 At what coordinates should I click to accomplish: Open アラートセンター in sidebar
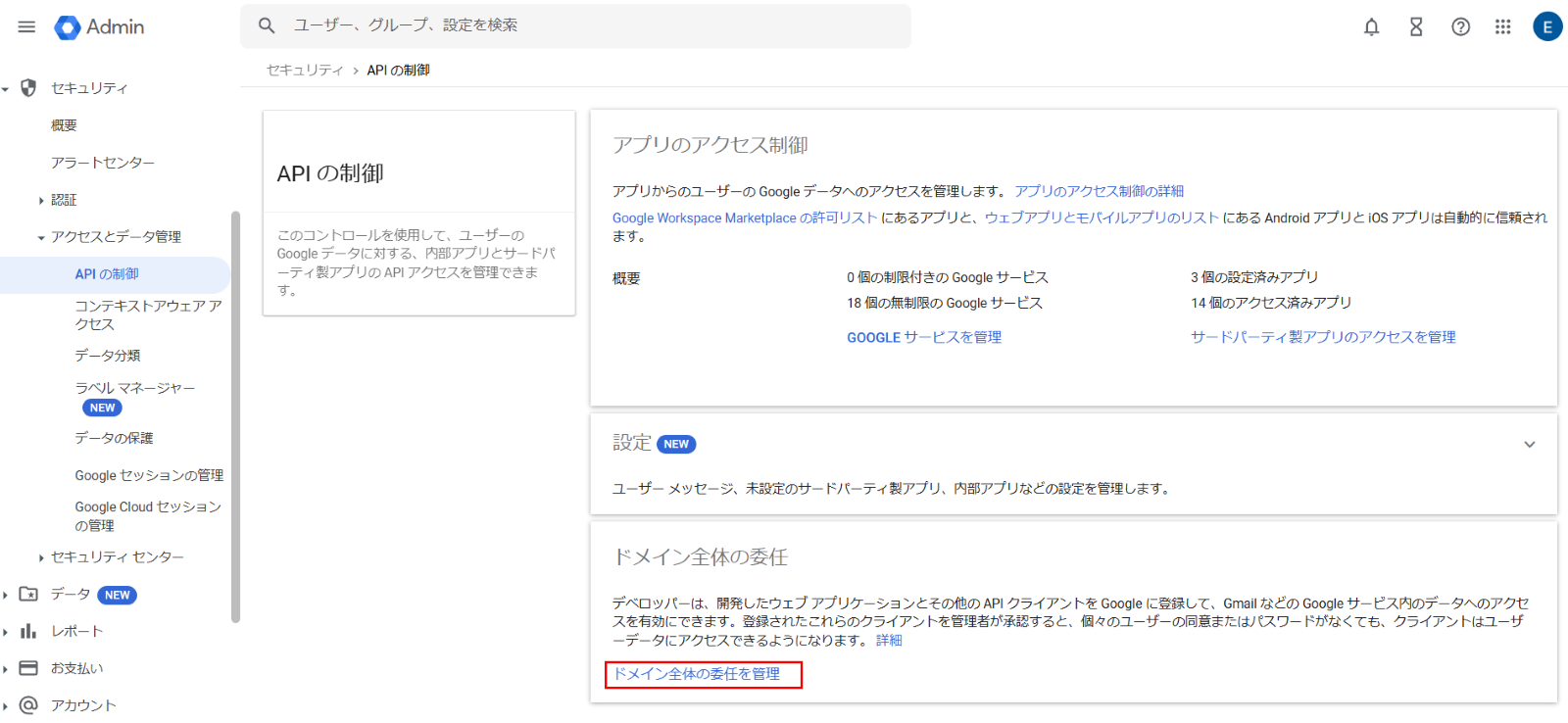tap(103, 163)
